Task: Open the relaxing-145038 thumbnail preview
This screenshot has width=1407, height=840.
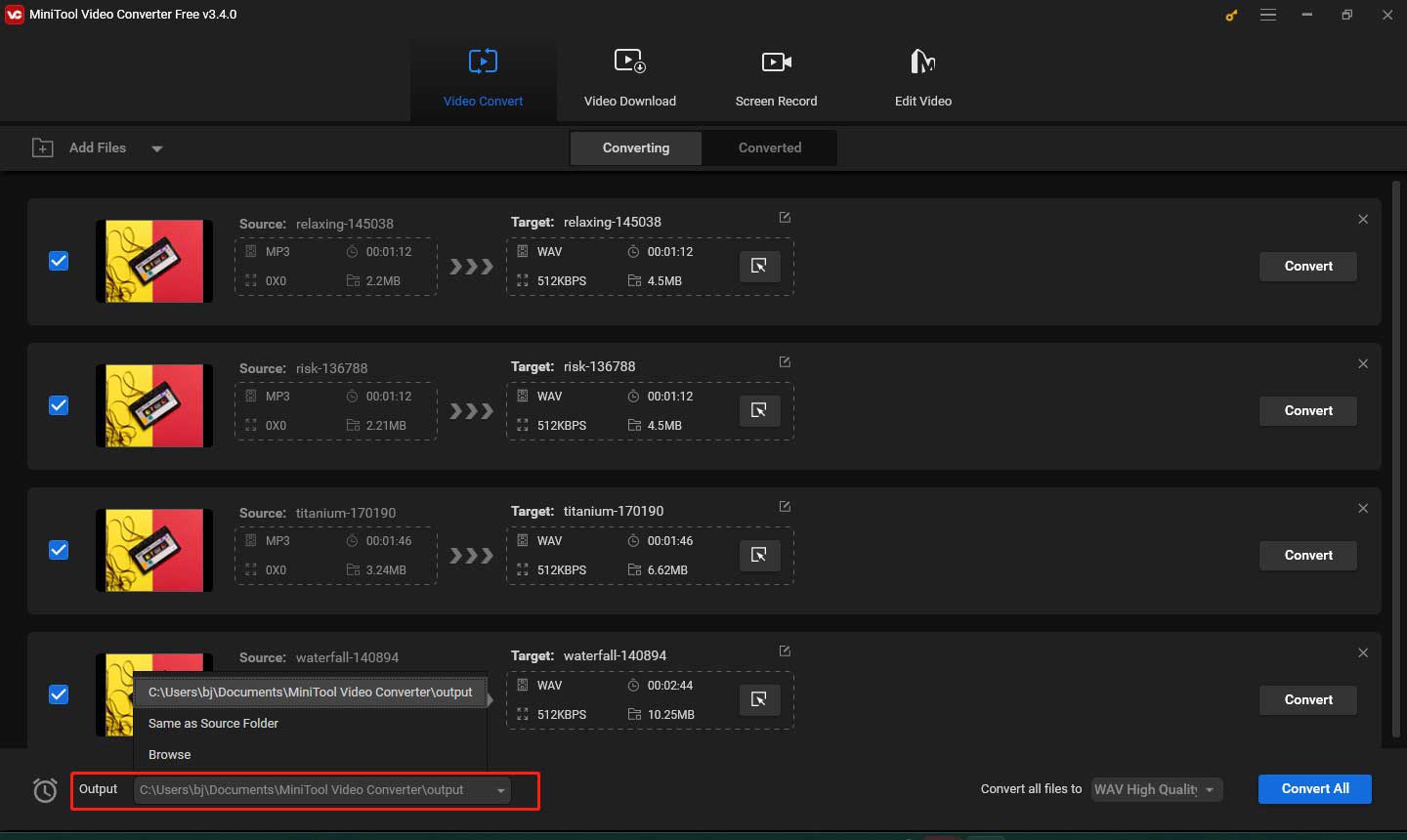Action: click(x=154, y=261)
